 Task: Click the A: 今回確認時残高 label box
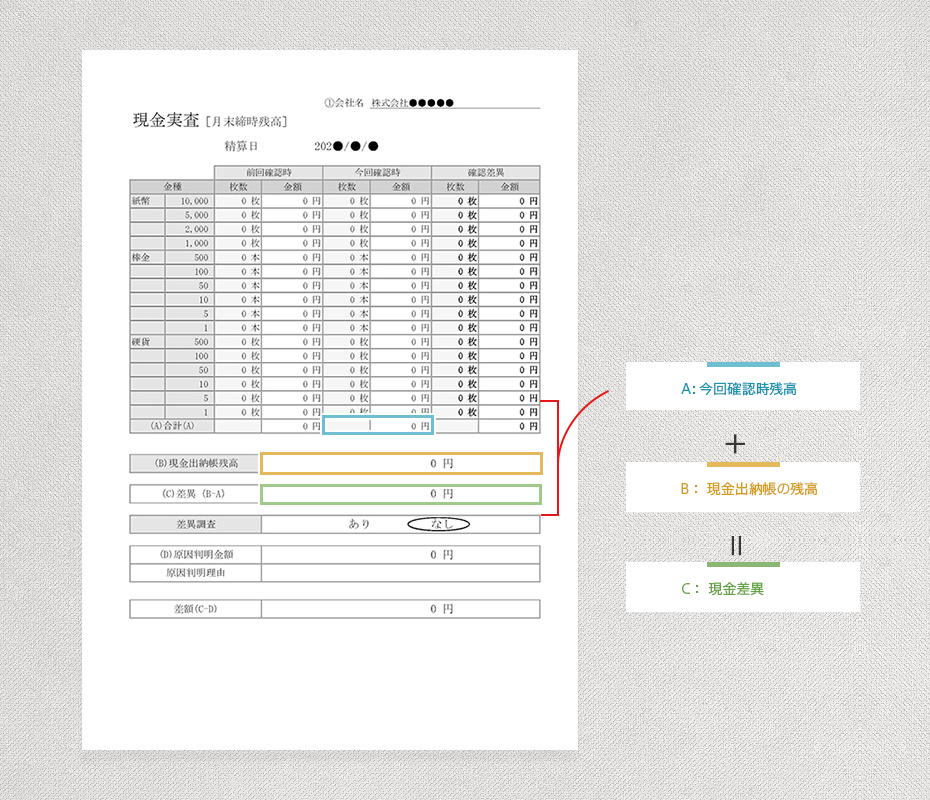click(743, 387)
